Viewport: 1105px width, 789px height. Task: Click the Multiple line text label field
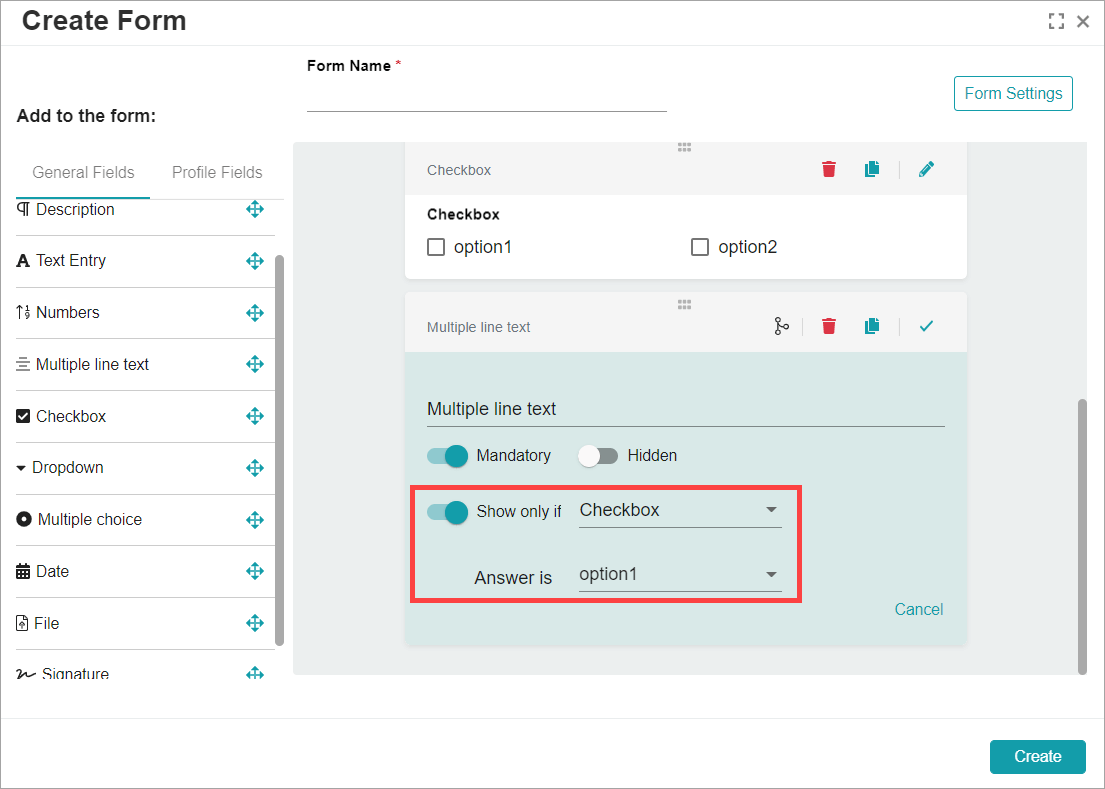(686, 410)
